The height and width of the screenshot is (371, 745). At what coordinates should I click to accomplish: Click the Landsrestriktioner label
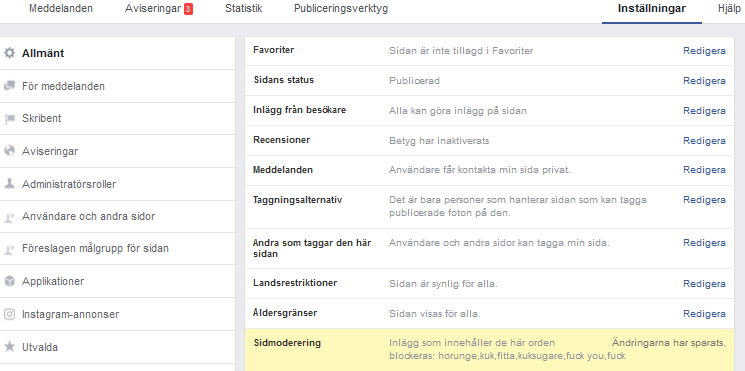[x=295, y=283]
